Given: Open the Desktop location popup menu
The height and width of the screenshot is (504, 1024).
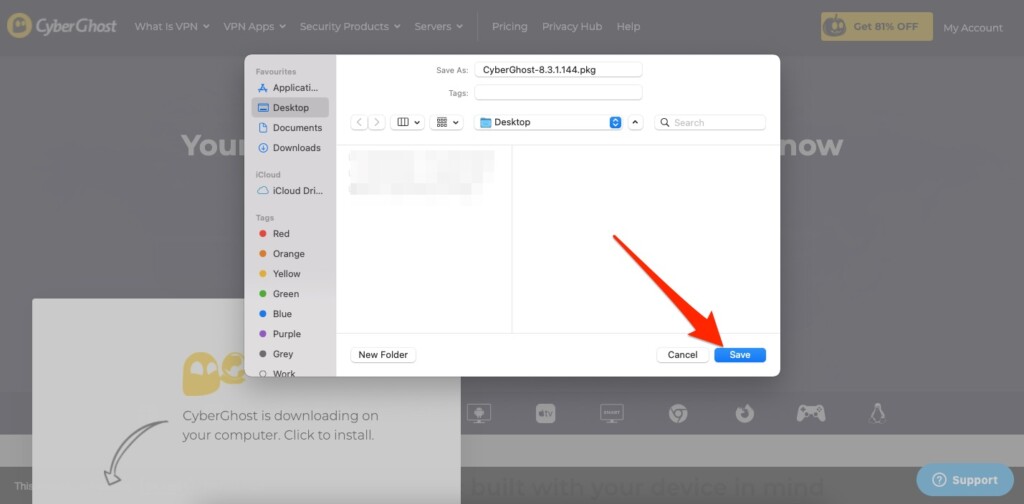Looking at the screenshot, I should click(549, 122).
